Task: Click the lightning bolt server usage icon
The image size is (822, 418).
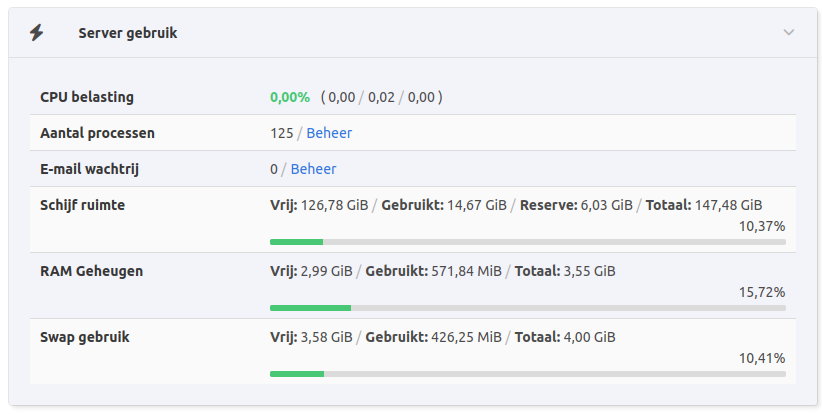Action: [37, 33]
